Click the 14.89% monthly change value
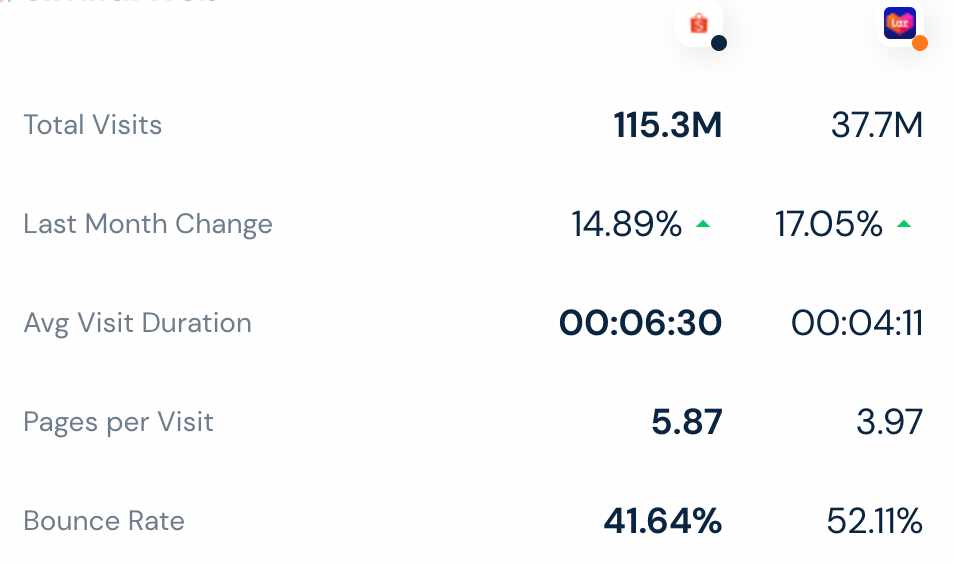Screen dimensions: 954x564 (627, 224)
